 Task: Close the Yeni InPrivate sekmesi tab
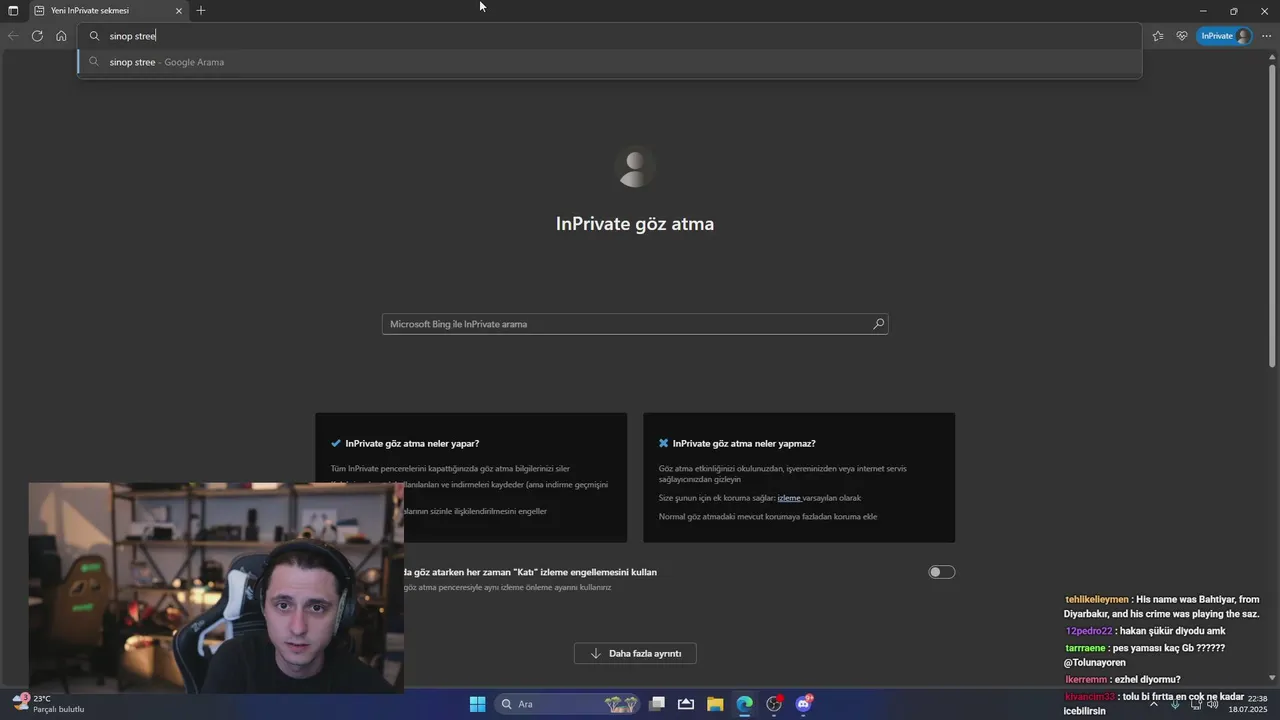179,11
